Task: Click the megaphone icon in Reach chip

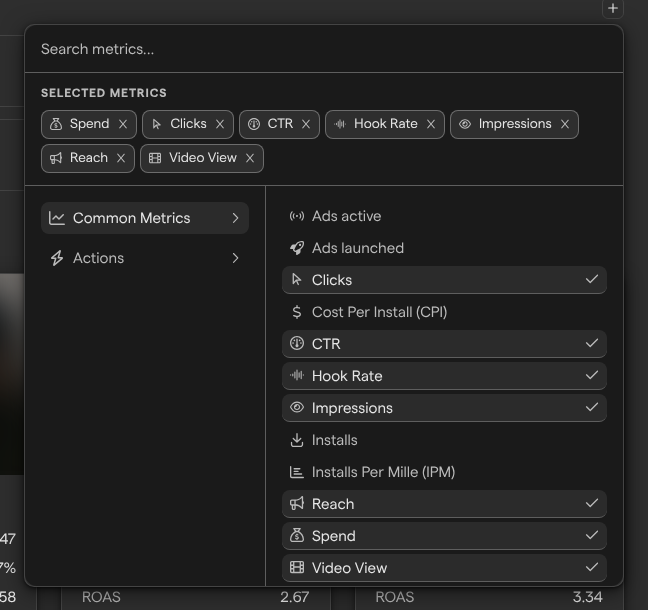Action: 56,157
